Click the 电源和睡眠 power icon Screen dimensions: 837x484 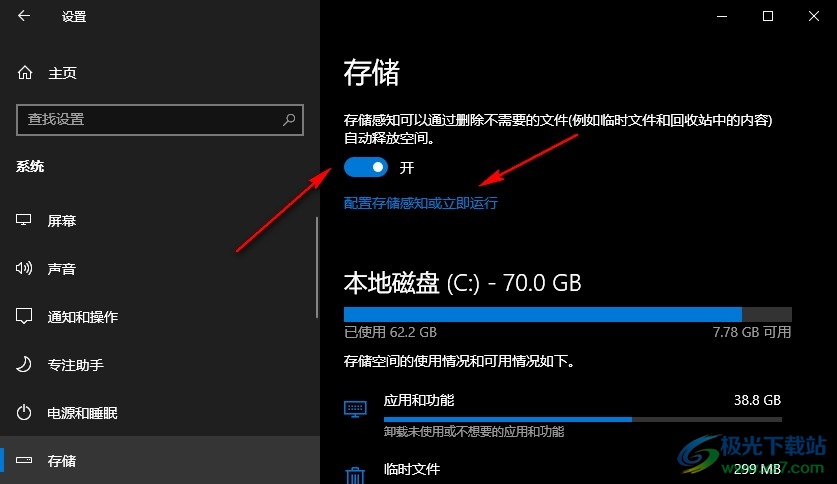23,412
